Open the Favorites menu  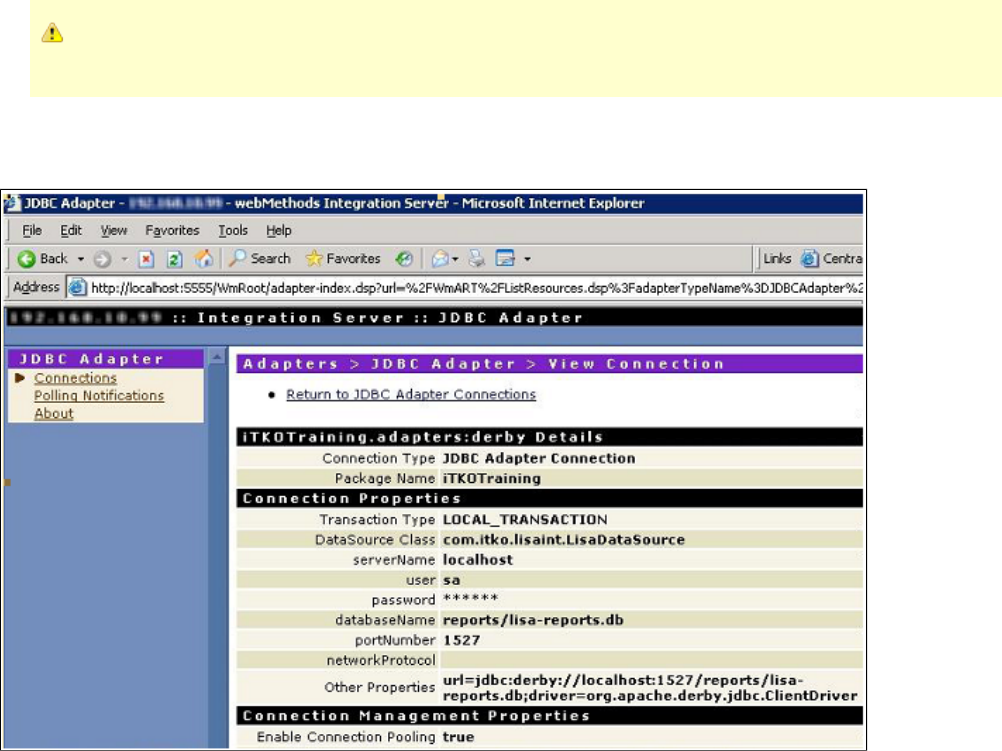[172, 230]
